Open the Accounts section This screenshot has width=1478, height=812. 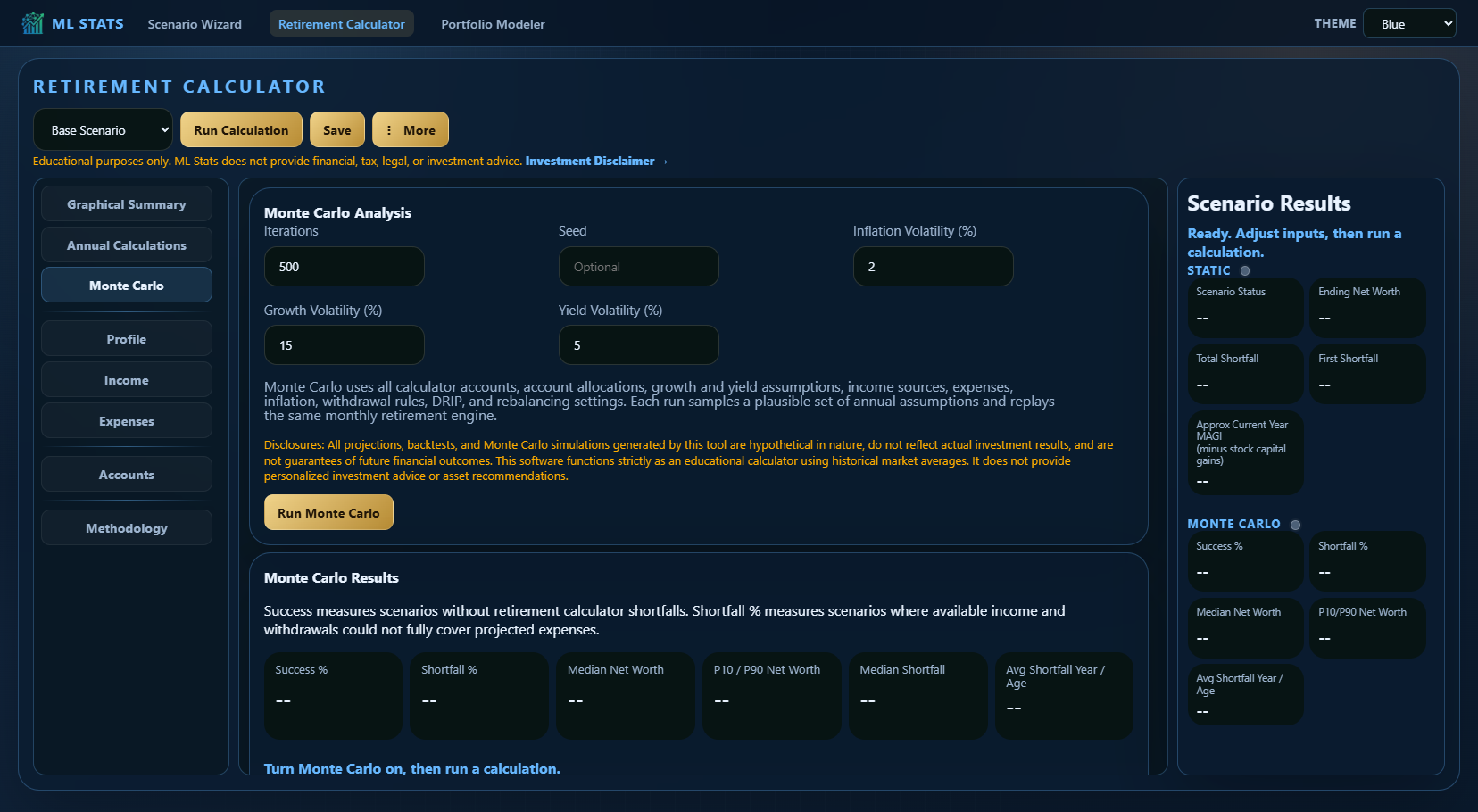click(127, 475)
